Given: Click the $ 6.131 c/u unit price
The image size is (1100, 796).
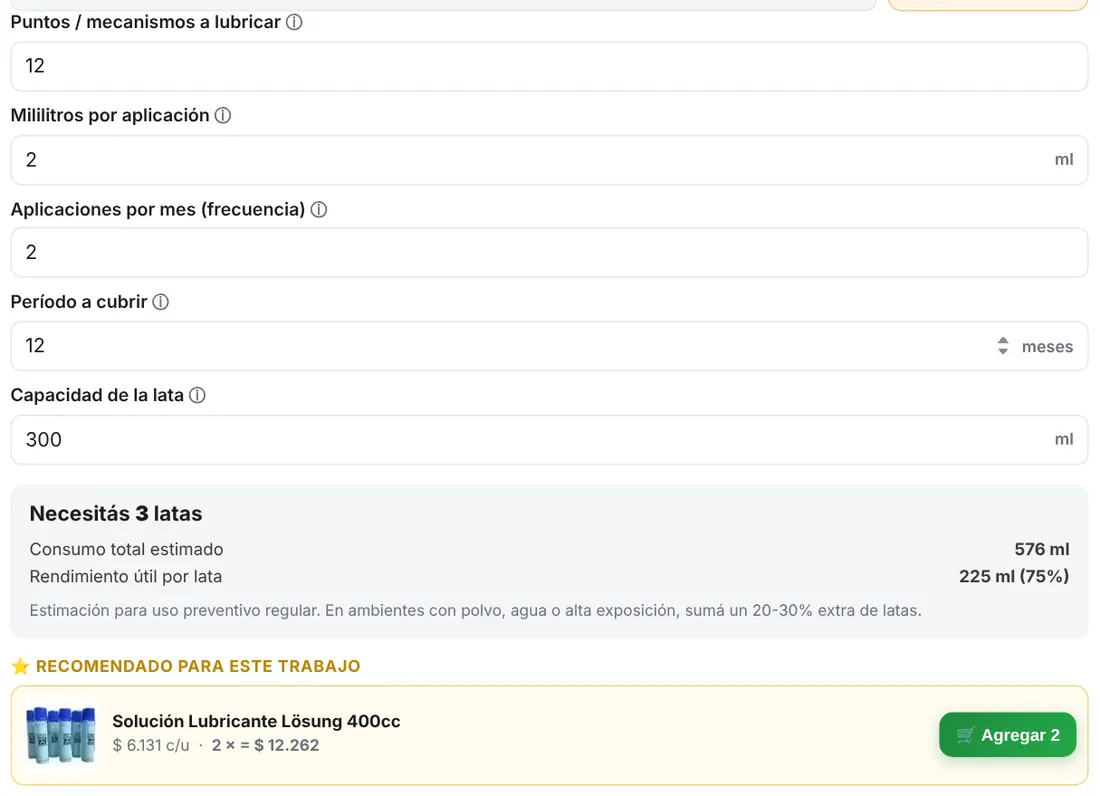Looking at the screenshot, I should pyautogui.click(x=151, y=746).
